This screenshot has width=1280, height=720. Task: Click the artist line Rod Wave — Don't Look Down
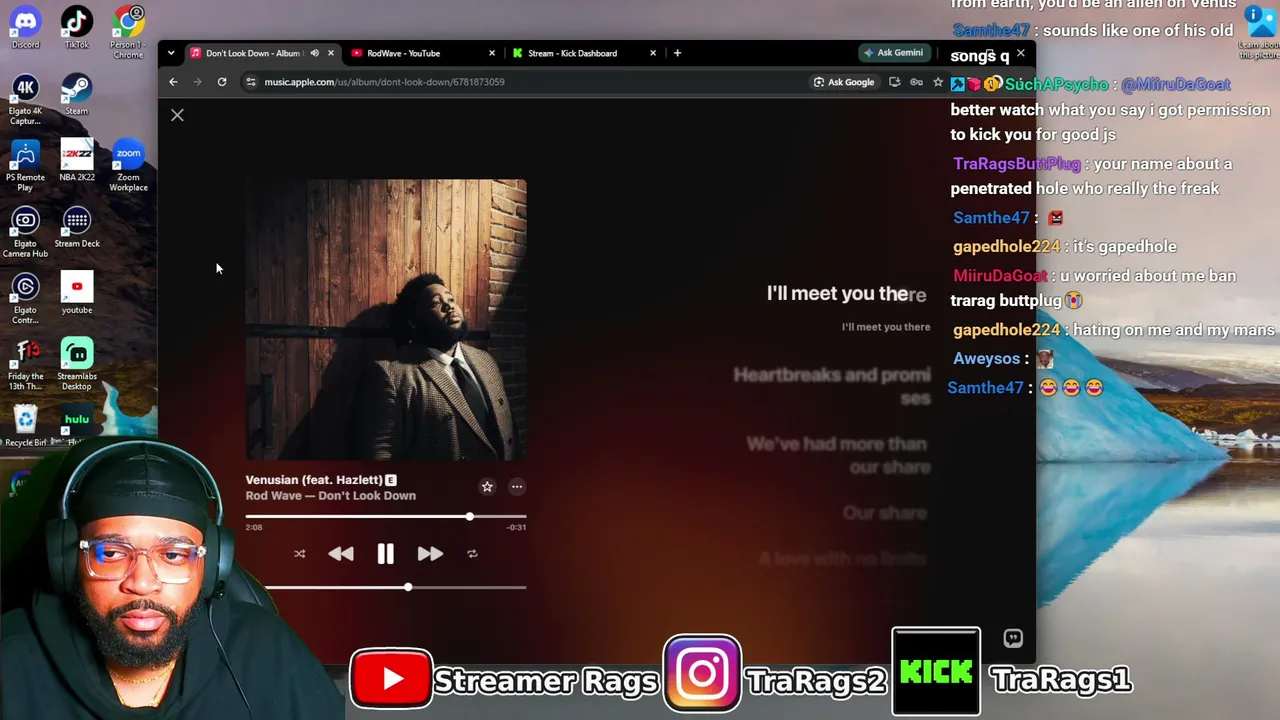(x=331, y=496)
